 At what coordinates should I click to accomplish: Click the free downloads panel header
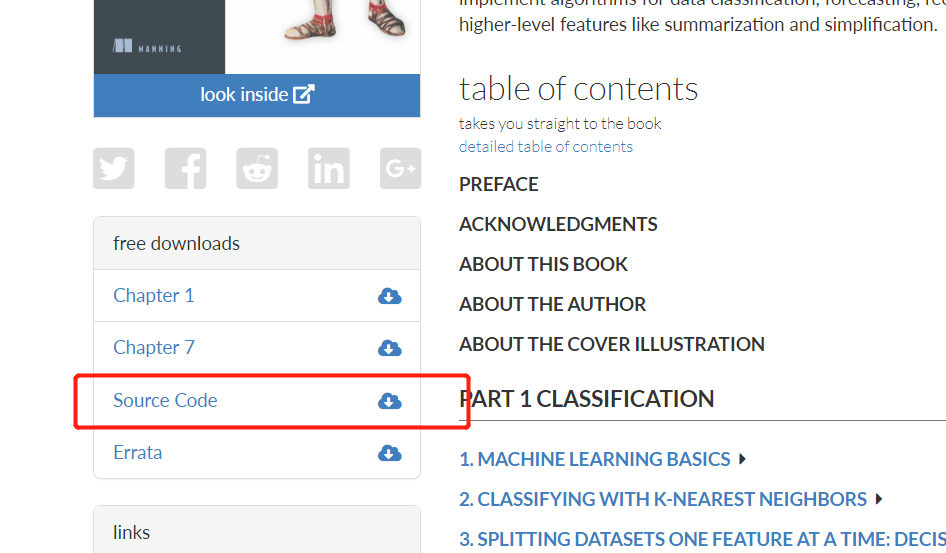[x=257, y=244]
